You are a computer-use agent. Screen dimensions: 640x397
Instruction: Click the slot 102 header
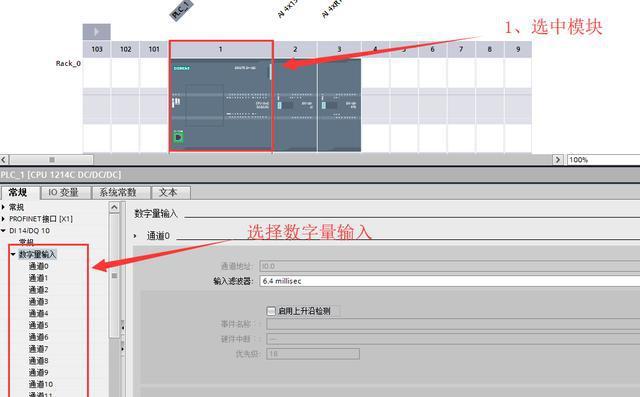125,49
